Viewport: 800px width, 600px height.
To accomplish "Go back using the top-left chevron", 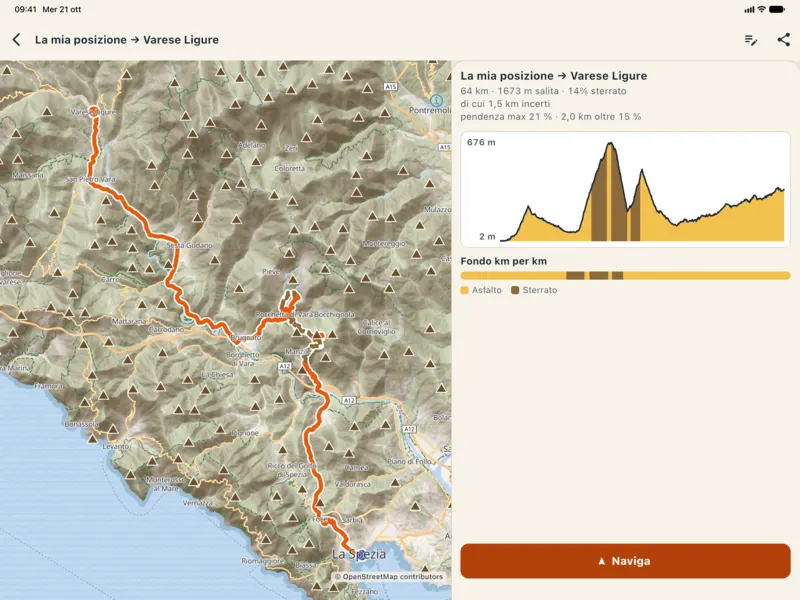I will [17, 40].
